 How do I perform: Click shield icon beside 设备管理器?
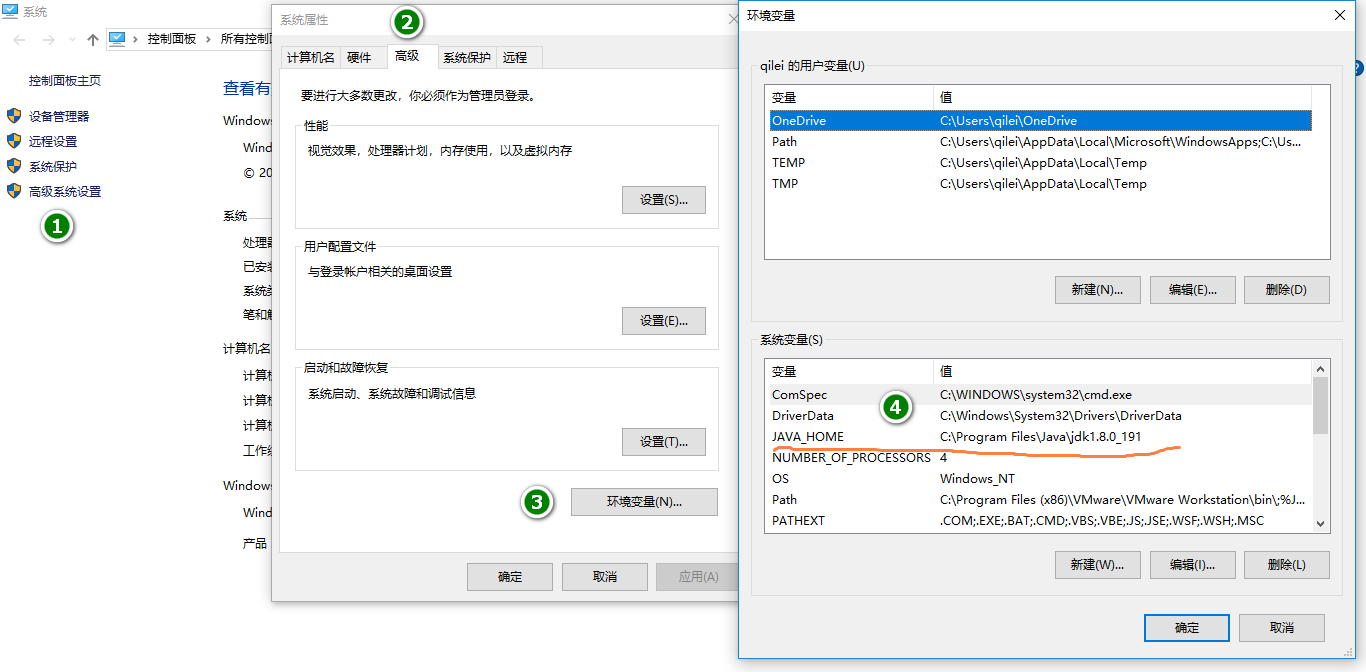tap(14, 116)
